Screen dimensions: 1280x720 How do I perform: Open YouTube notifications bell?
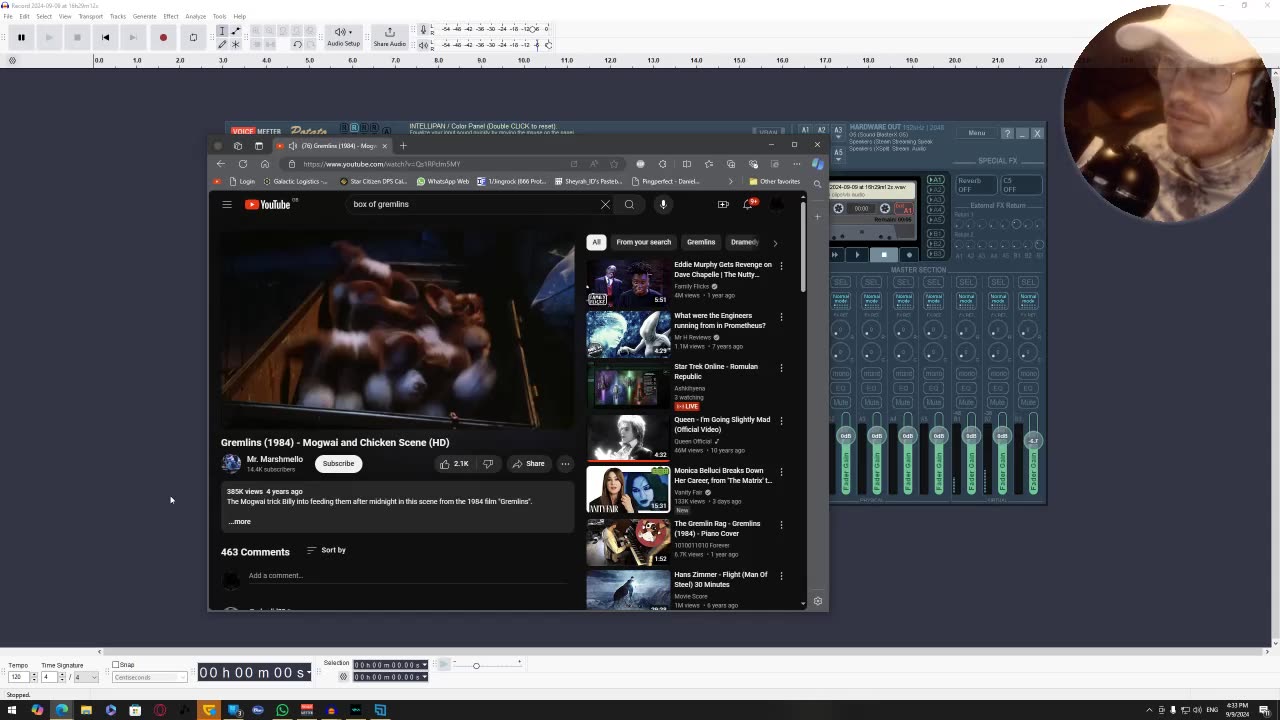click(748, 204)
